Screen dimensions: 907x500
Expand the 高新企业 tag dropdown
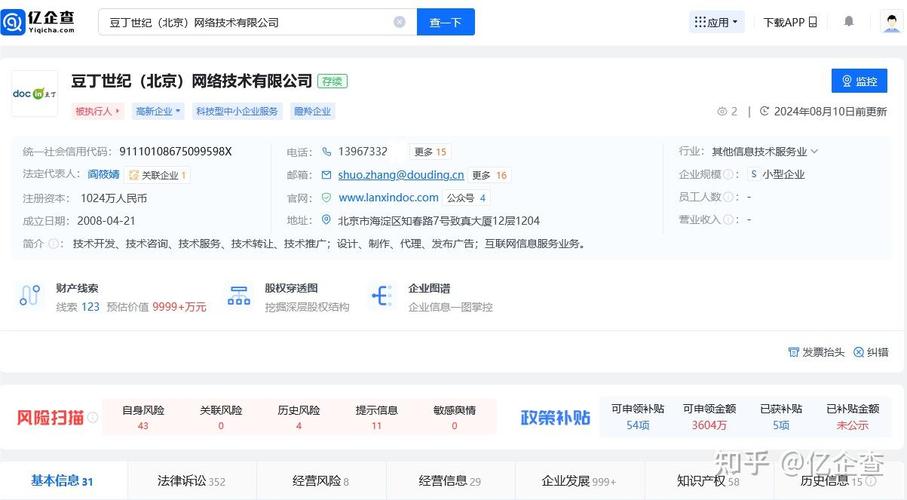click(x=158, y=111)
